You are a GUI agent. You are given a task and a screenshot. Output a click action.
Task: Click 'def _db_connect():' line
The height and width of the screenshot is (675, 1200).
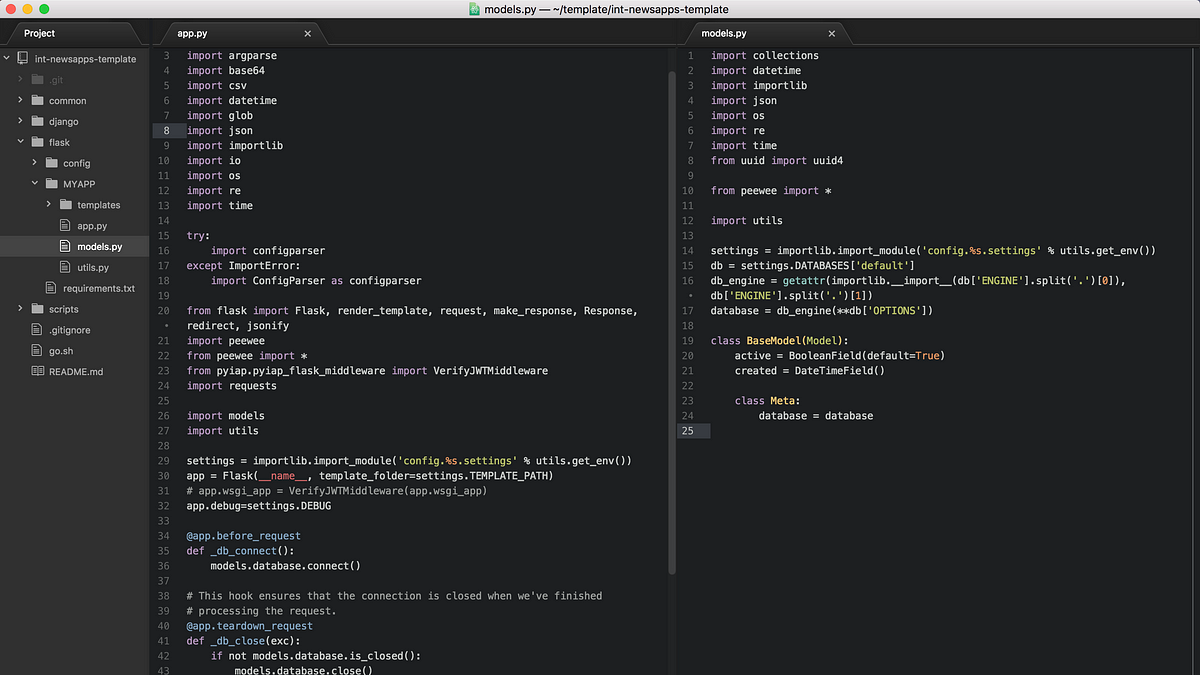(240, 551)
